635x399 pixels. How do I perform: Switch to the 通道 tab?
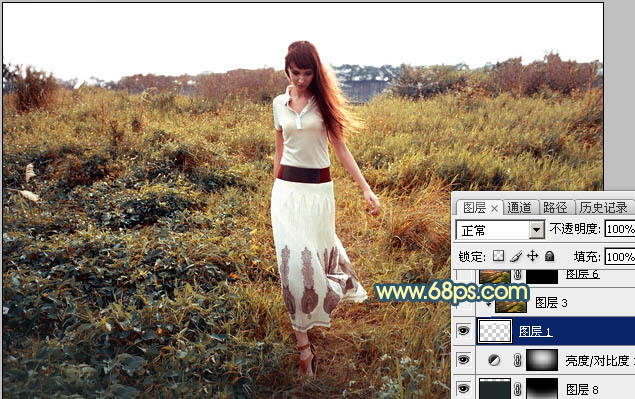519,207
